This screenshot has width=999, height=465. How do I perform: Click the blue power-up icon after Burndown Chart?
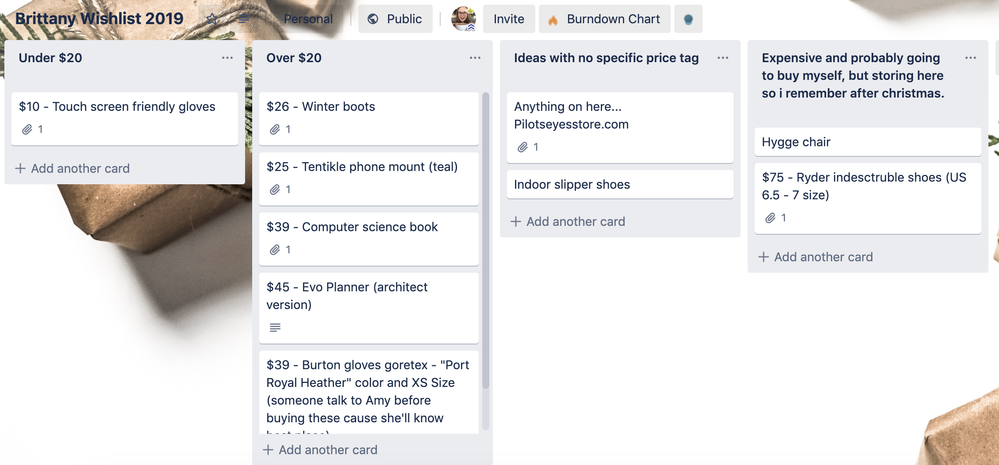click(688, 19)
